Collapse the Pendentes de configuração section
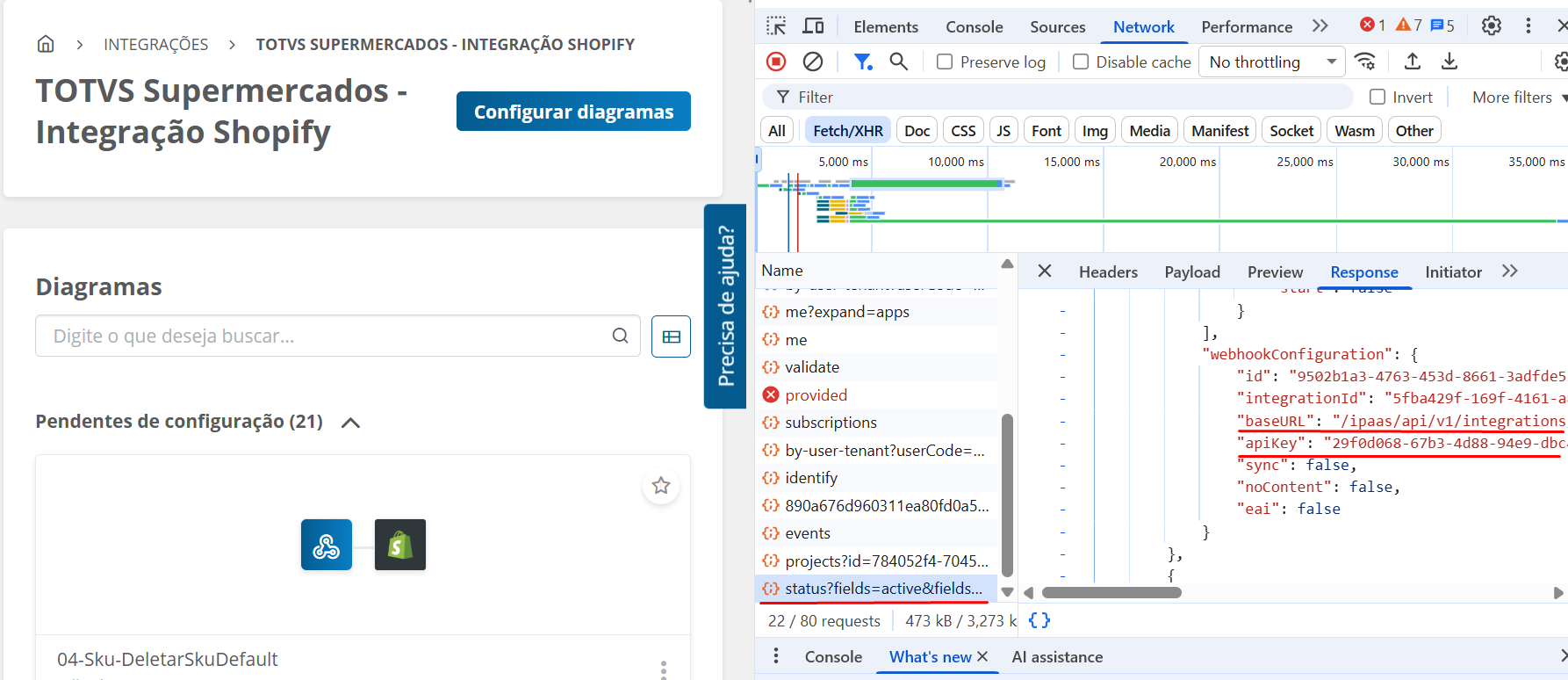 pyautogui.click(x=350, y=423)
